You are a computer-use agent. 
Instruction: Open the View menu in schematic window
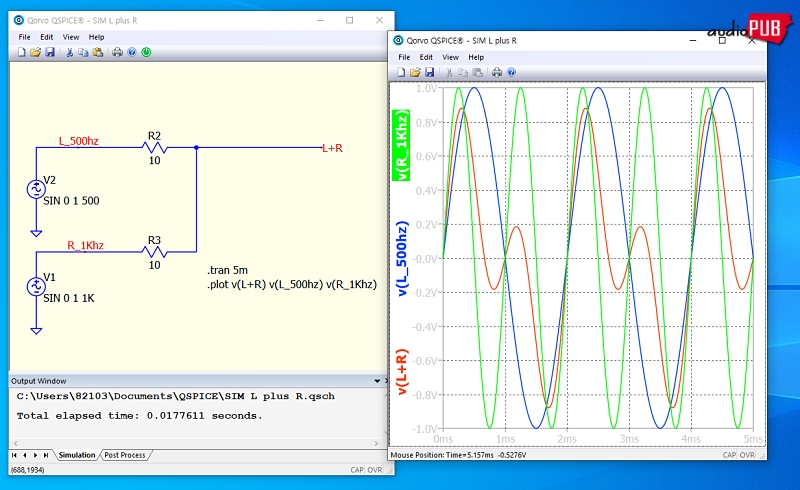71,37
